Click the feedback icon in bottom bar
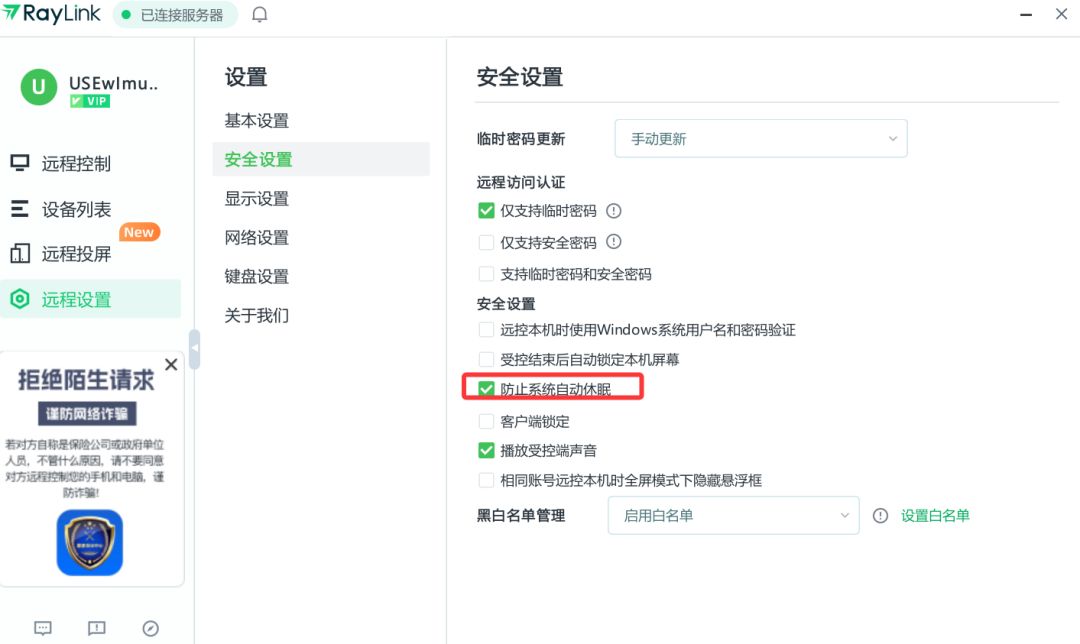This screenshot has height=644, width=1080. click(97, 628)
